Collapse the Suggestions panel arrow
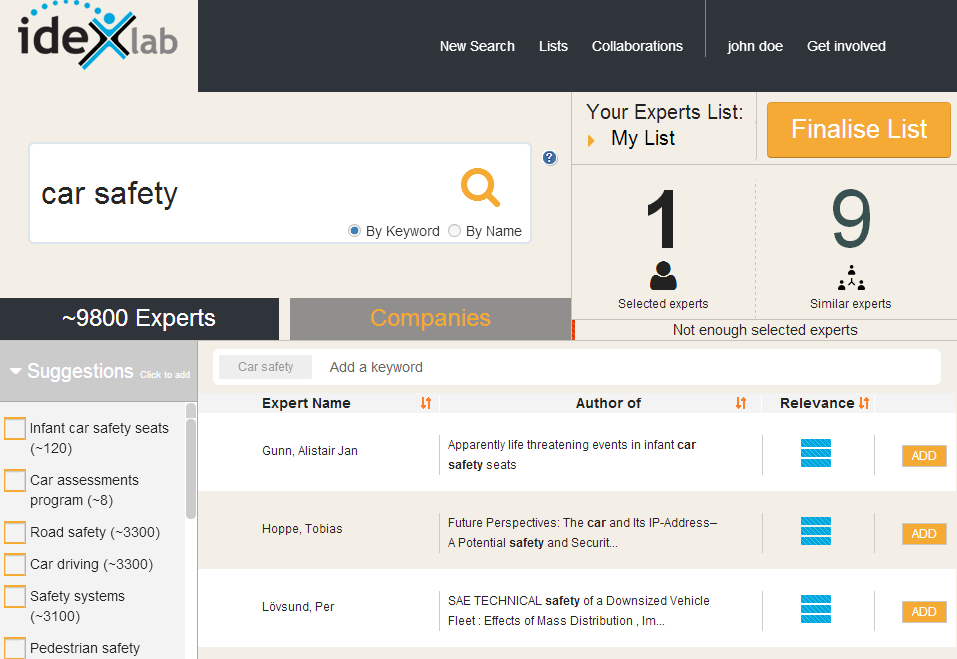The height and width of the screenshot is (659, 957). point(15,372)
